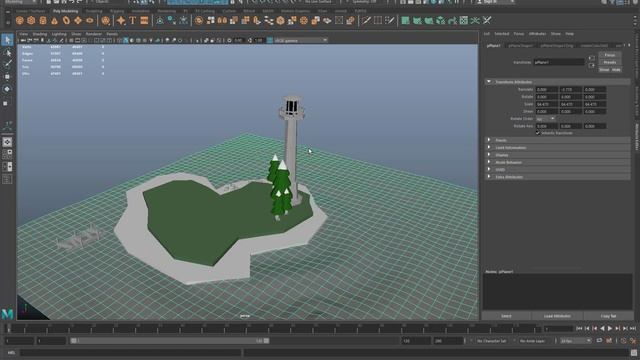Switch to two side-by-side panes layout
The height and width of the screenshot is (360, 640).
tap(7, 167)
